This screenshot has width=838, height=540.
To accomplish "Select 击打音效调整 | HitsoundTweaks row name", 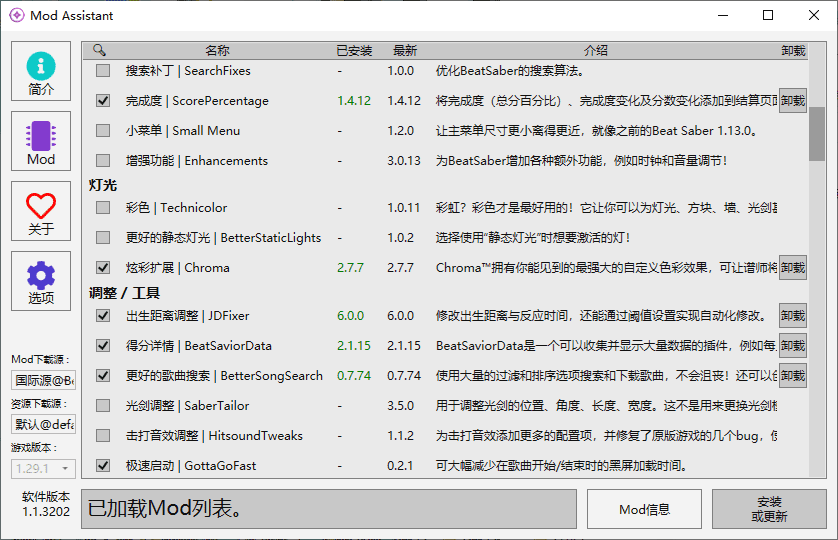I will 214,435.
